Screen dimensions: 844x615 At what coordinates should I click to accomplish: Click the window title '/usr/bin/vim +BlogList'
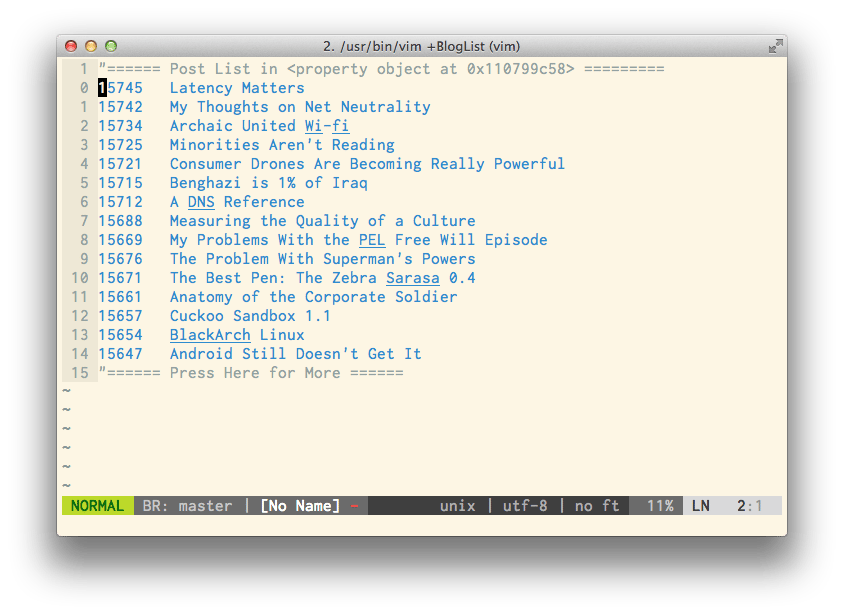click(421, 46)
